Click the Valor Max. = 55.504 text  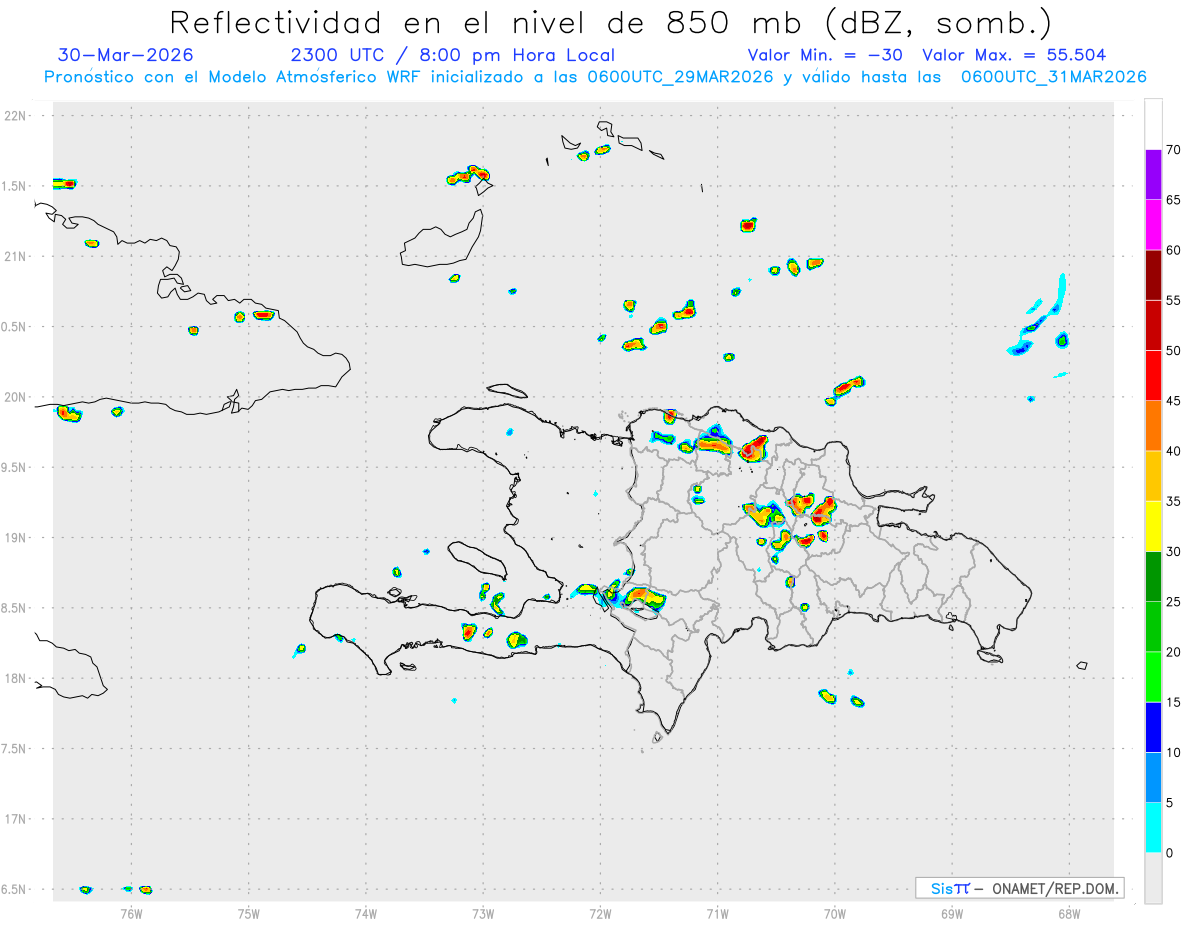[x=1014, y=55]
